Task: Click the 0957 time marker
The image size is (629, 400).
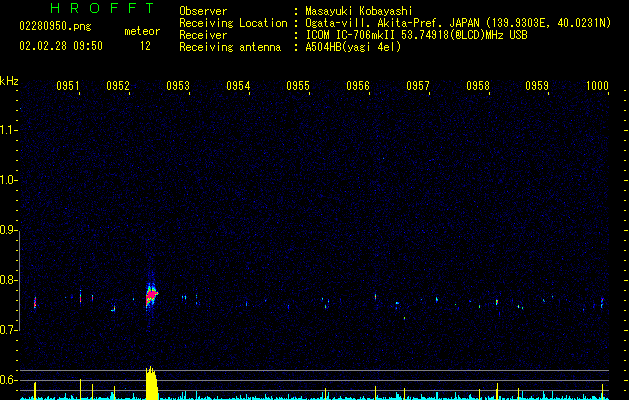Action: [x=418, y=86]
